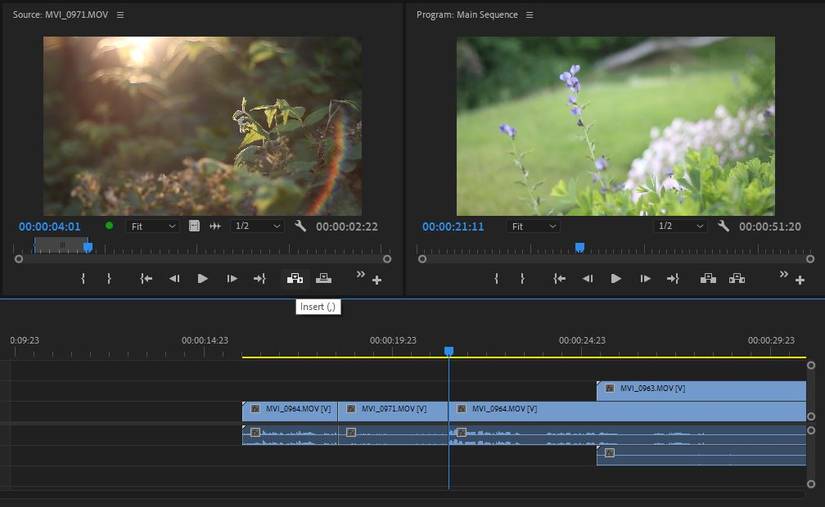
Task: Step back one frame in Program monitor
Action: point(588,279)
